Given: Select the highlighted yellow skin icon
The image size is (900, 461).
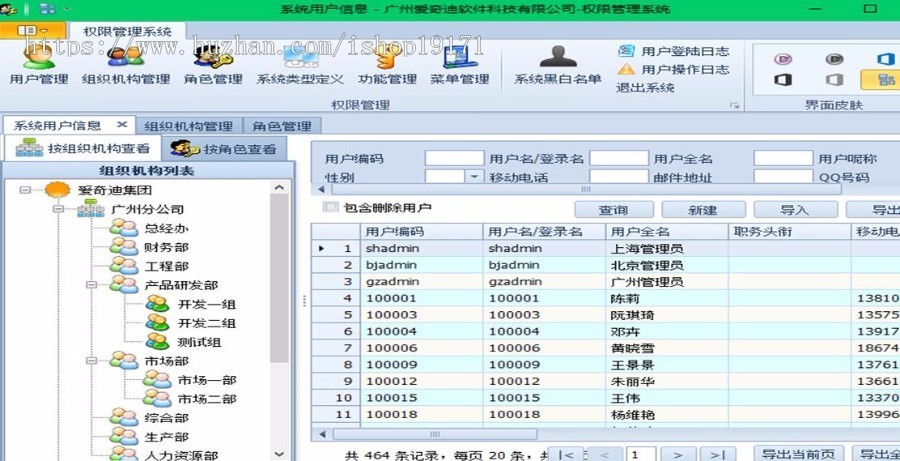Looking at the screenshot, I should tap(883, 80).
